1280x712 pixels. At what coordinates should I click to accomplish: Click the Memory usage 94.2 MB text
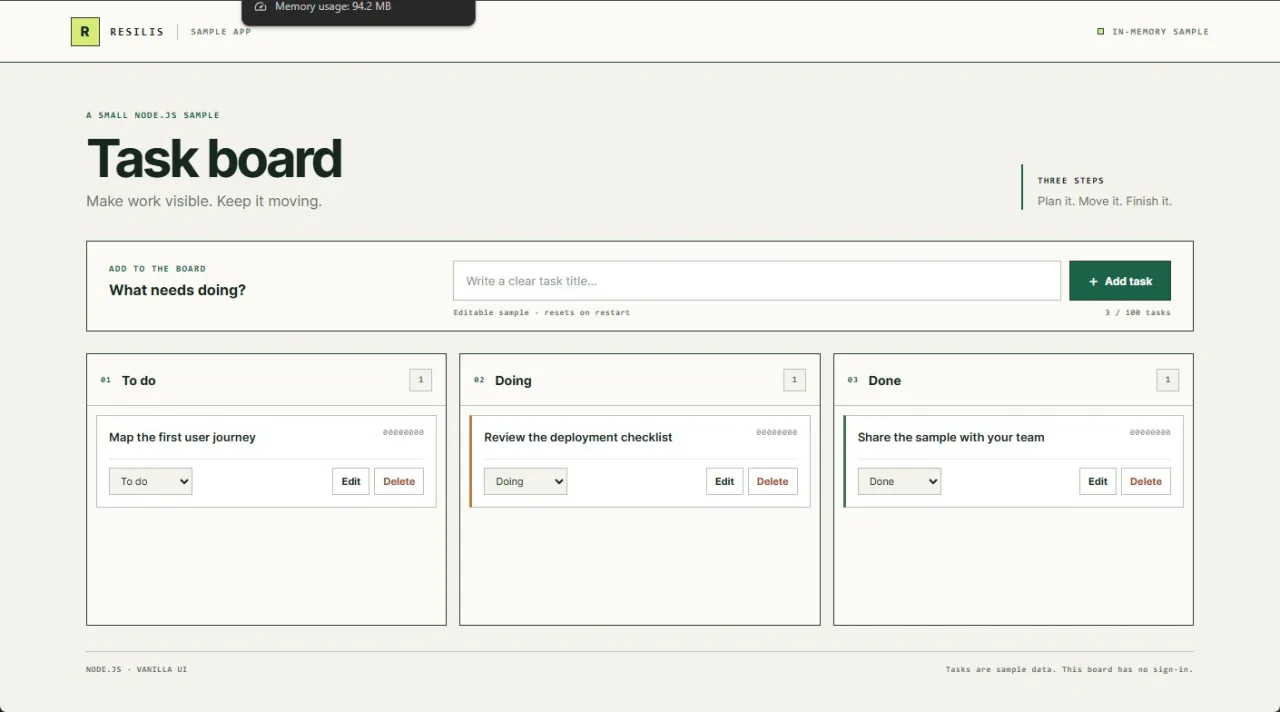pyautogui.click(x=333, y=7)
